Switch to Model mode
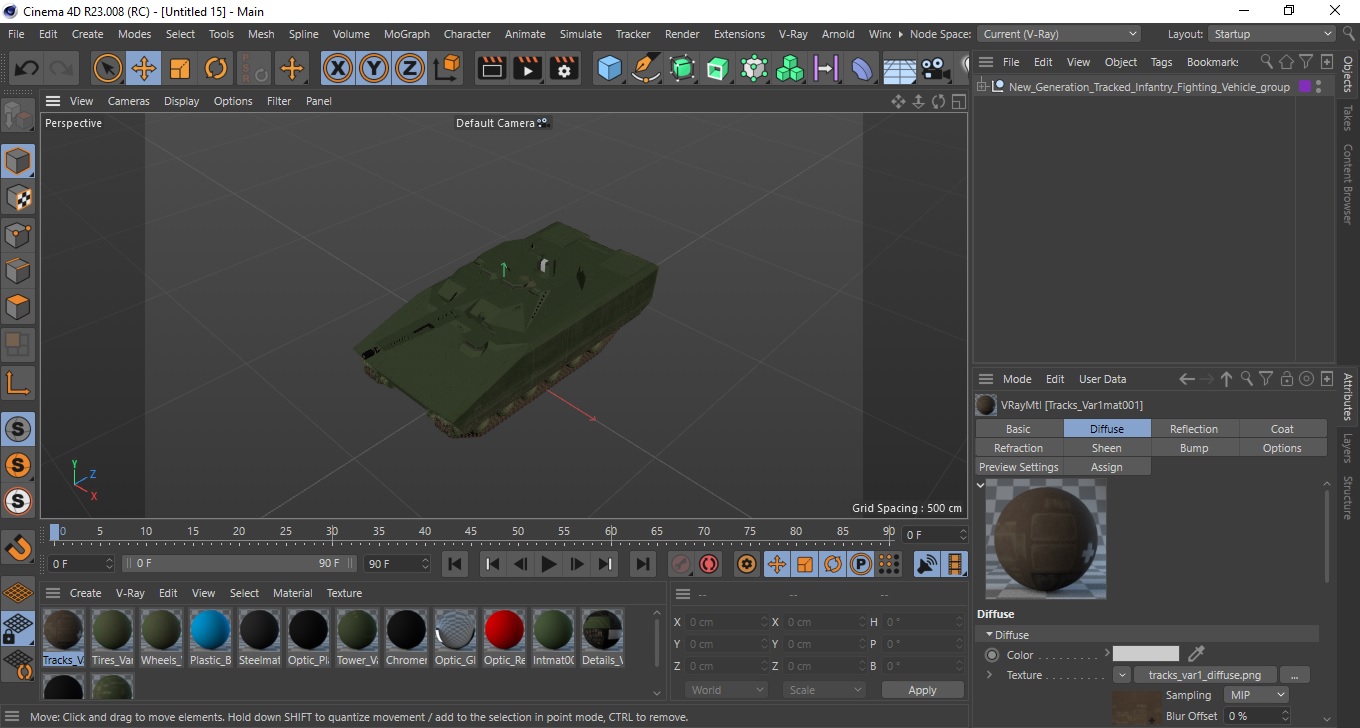Viewport: 1360px width, 728px height. point(18,161)
